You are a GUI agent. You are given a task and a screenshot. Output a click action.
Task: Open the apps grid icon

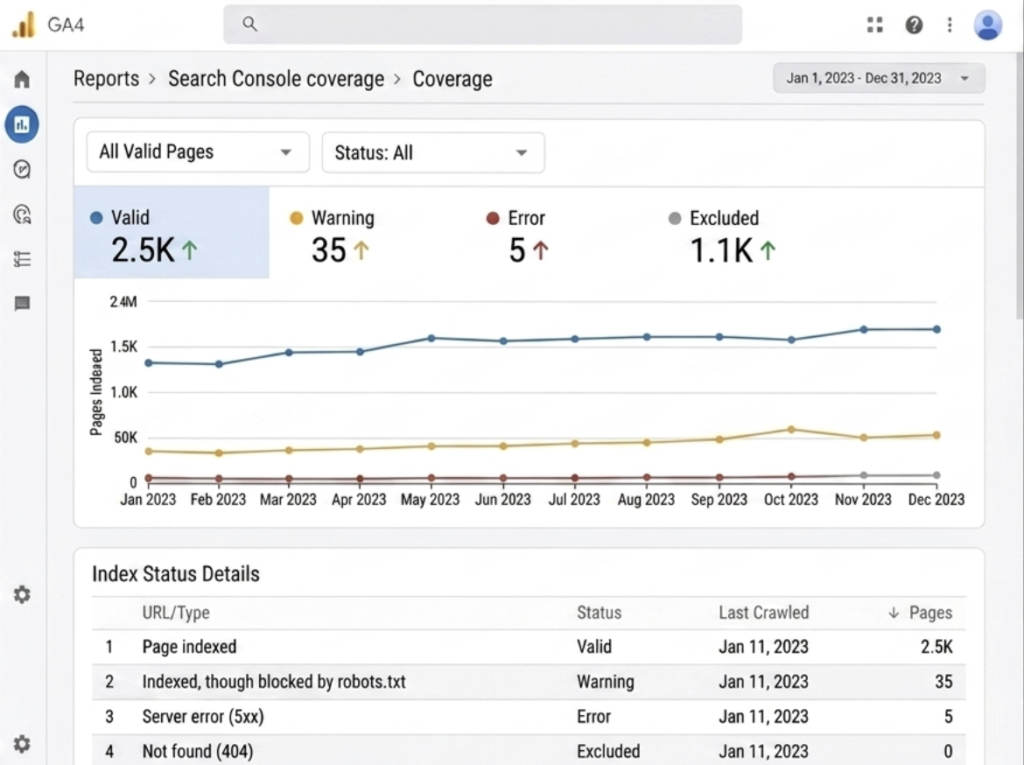pos(875,25)
